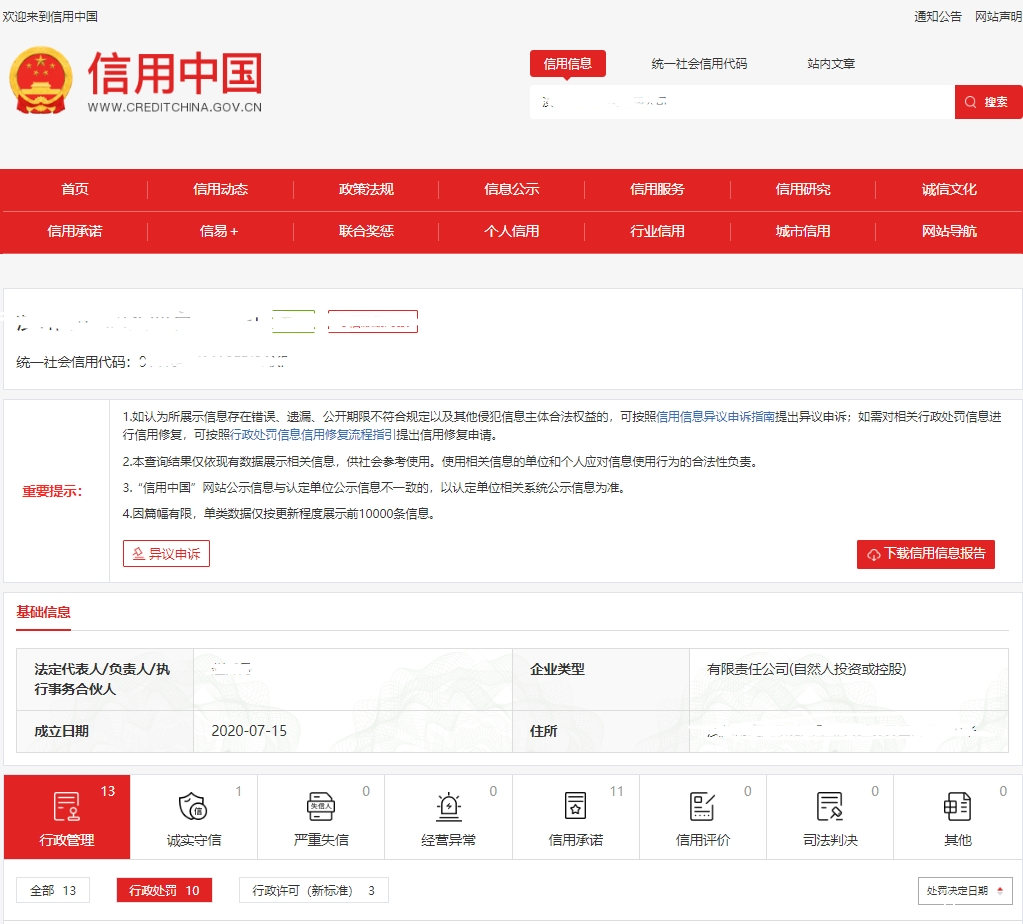Image resolution: width=1023 pixels, height=924 pixels.
Task: Expand the 处罚决定日期 sort dropdown
Action: 964,891
